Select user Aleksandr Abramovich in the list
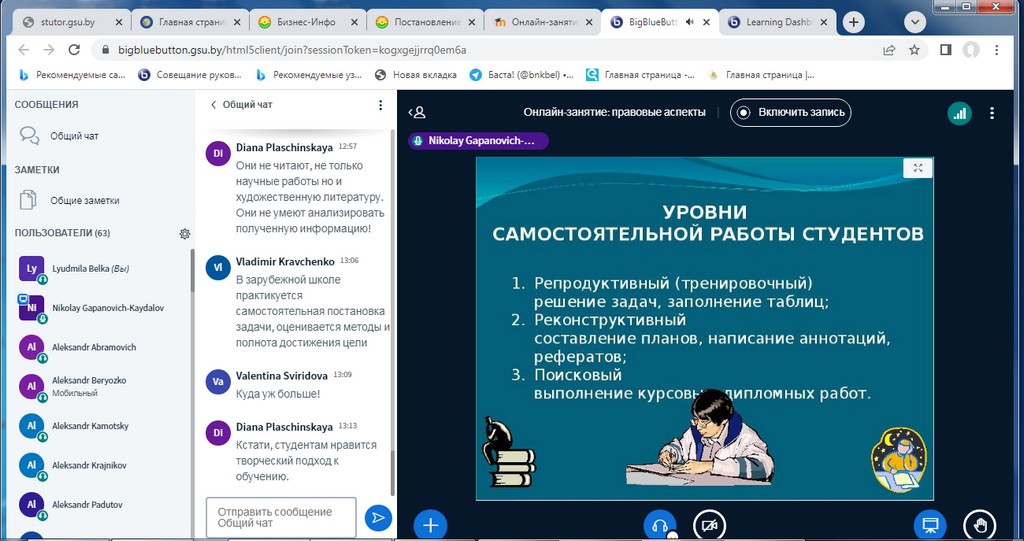 (94, 347)
